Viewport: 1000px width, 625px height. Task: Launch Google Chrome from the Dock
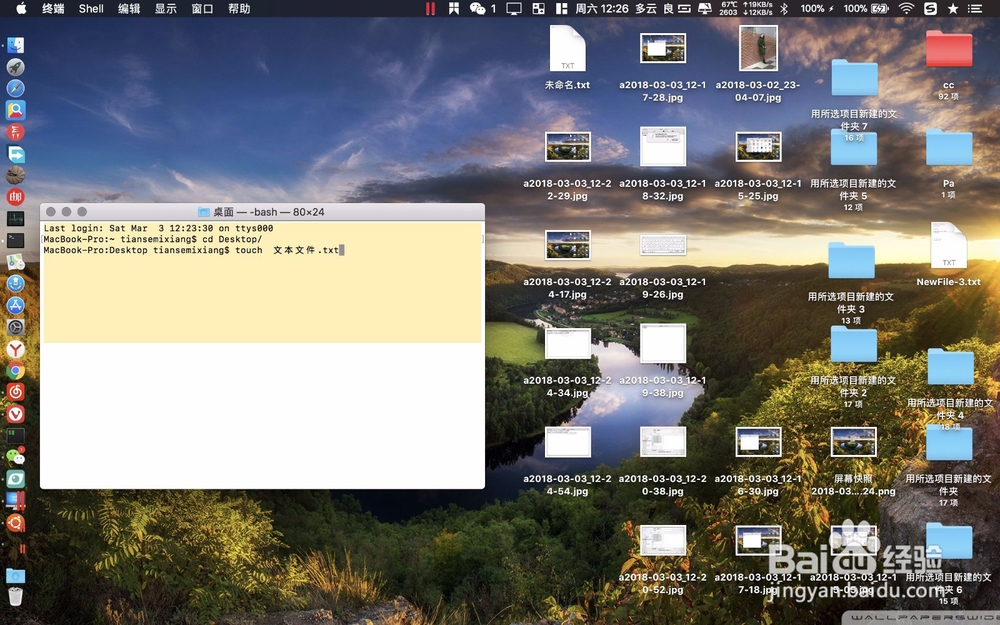tap(15, 371)
